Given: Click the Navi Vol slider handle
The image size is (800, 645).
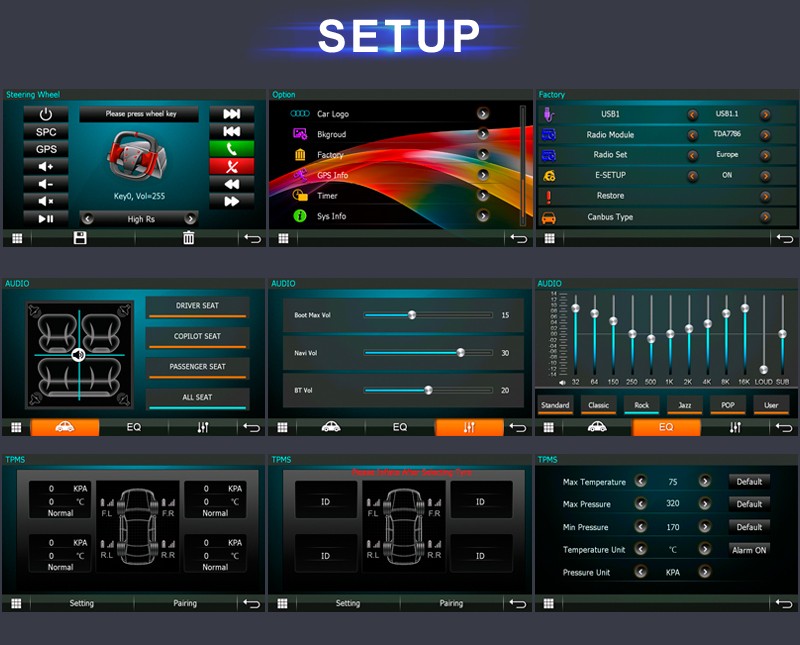Looking at the screenshot, I should (x=461, y=352).
